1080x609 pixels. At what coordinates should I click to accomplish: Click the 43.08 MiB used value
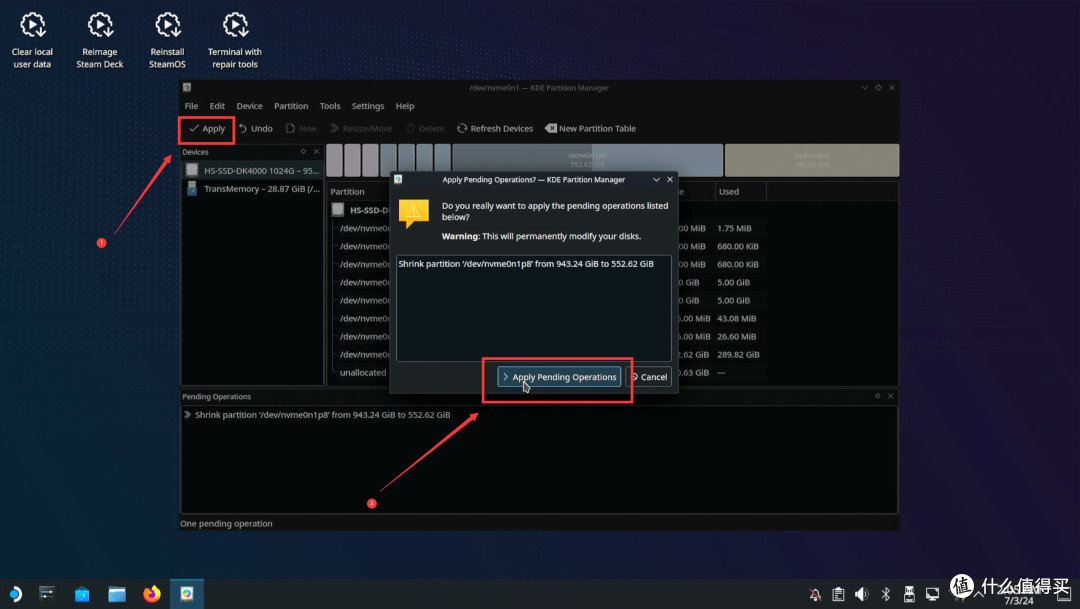click(736, 319)
